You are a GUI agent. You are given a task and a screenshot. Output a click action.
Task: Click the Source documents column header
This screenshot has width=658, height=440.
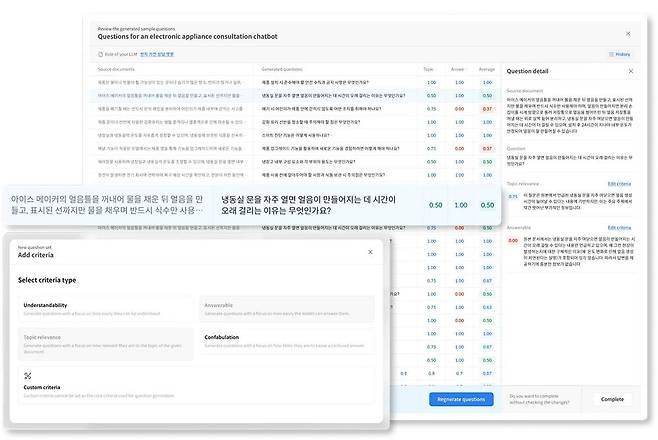coord(116,69)
